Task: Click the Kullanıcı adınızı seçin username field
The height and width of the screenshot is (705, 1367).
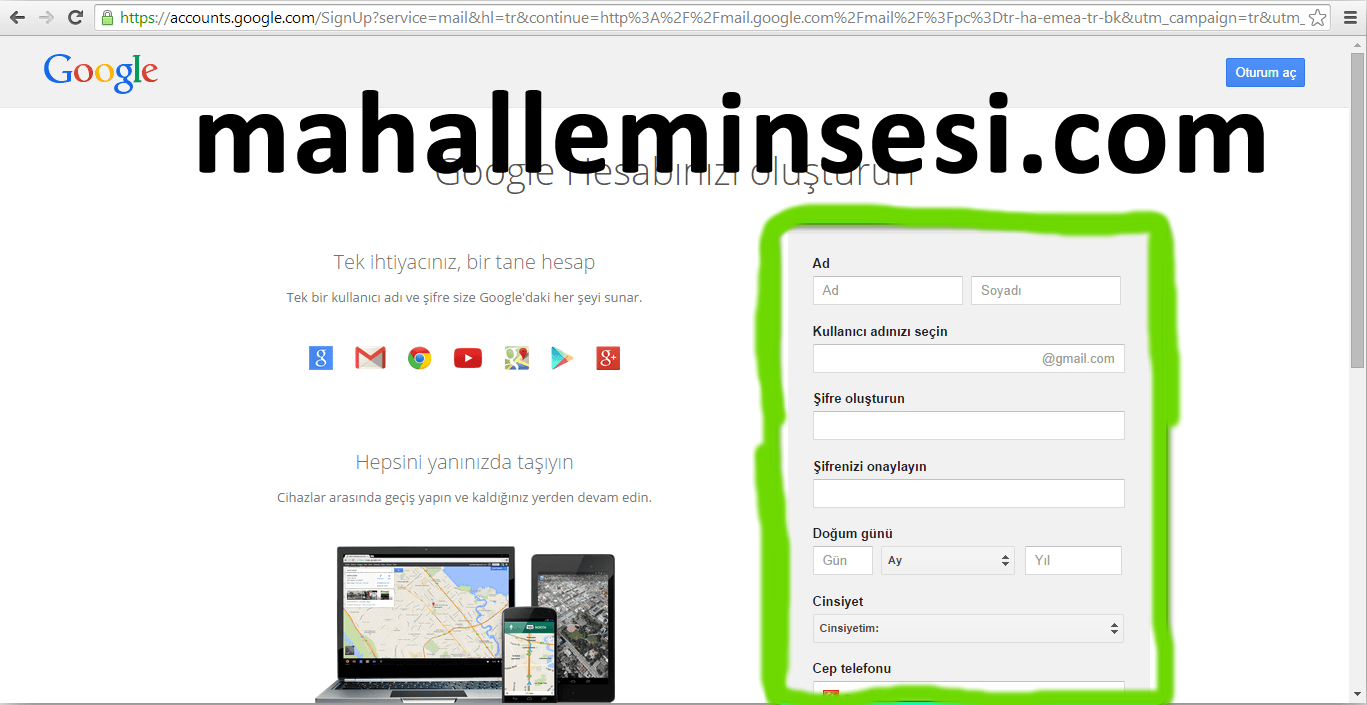Action: coord(969,358)
